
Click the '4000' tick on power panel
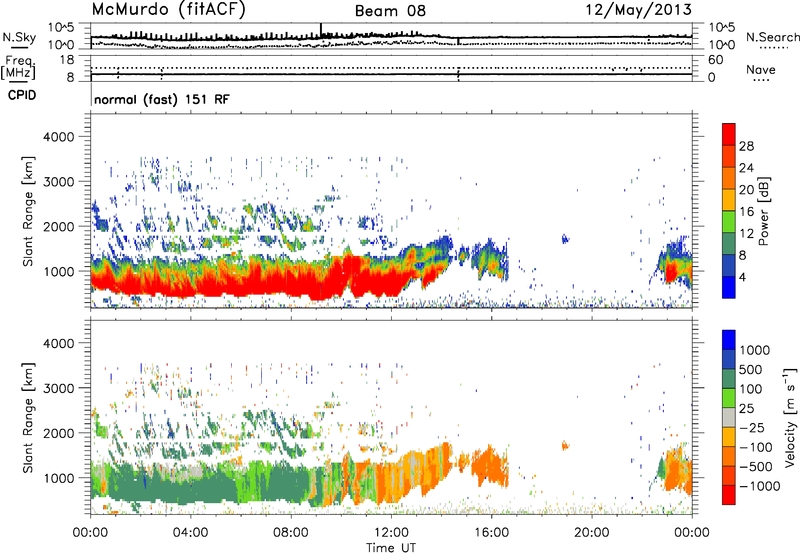click(58, 137)
